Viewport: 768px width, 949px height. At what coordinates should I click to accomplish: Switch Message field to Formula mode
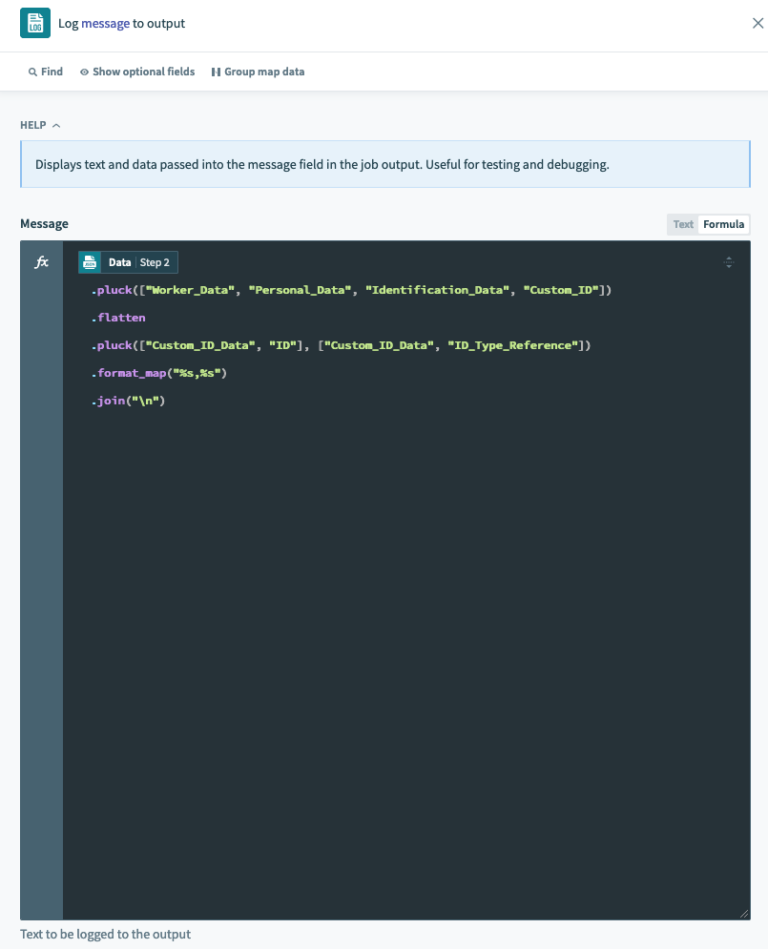[x=723, y=224]
